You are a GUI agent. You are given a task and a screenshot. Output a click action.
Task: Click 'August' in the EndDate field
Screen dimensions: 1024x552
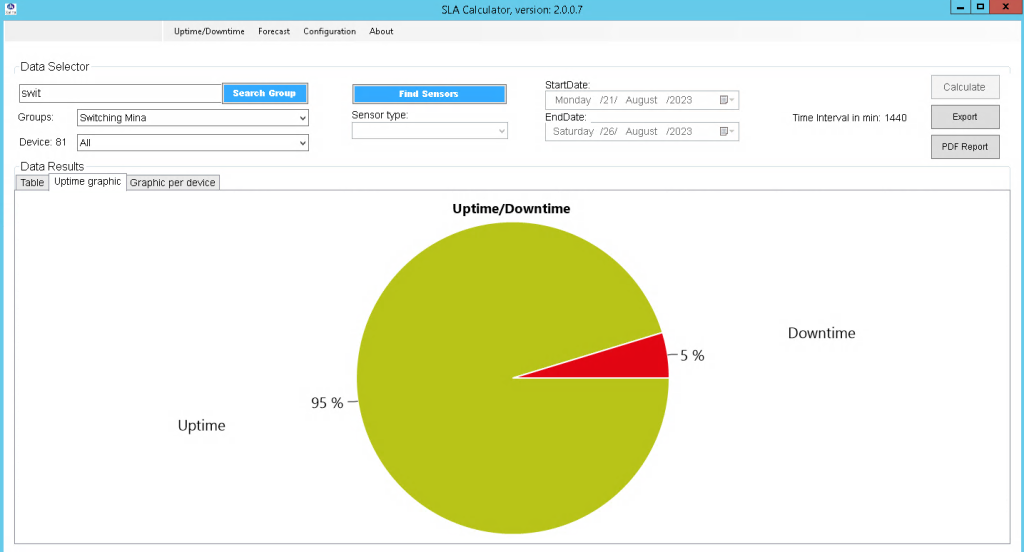pyautogui.click(x=641, y=131)
